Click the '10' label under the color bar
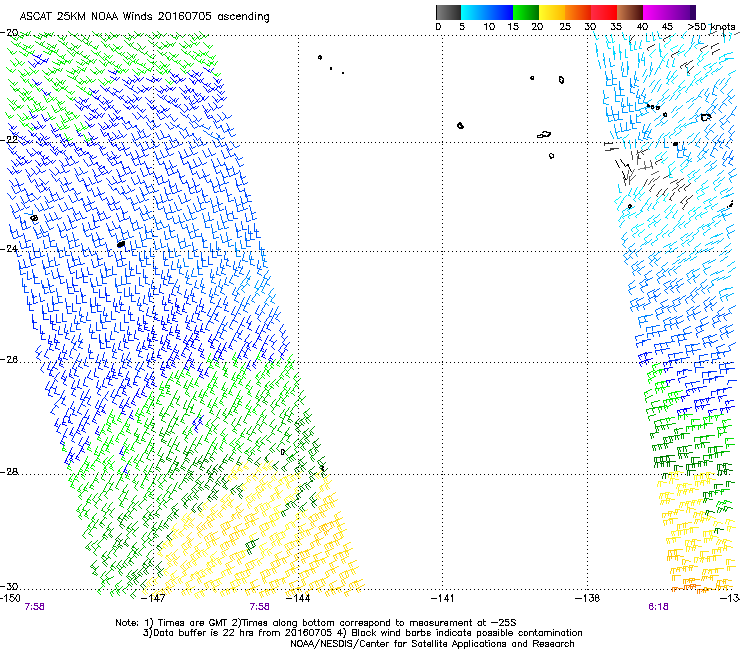 [489, 27]
